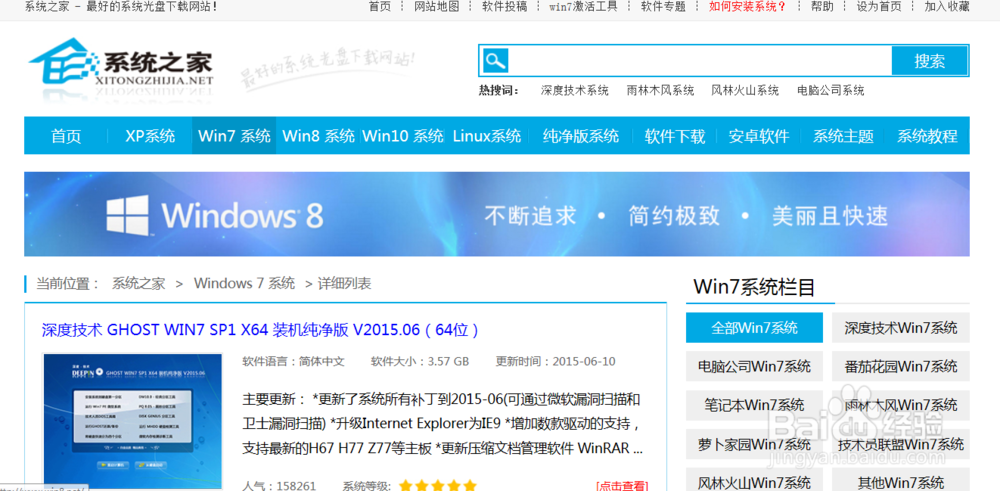Open the 软件专题 top link
This screenshot has width=1000, height=491.
pos(663,6)
